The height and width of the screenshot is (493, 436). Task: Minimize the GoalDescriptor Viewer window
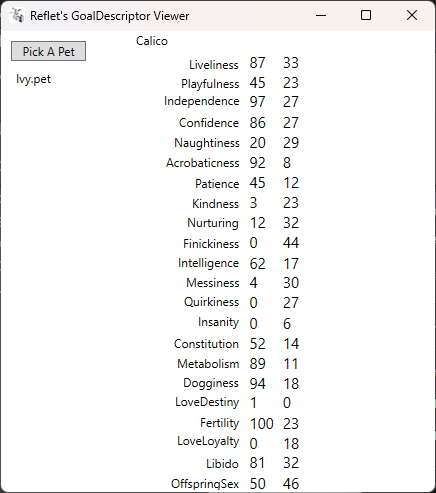(321, 15)
